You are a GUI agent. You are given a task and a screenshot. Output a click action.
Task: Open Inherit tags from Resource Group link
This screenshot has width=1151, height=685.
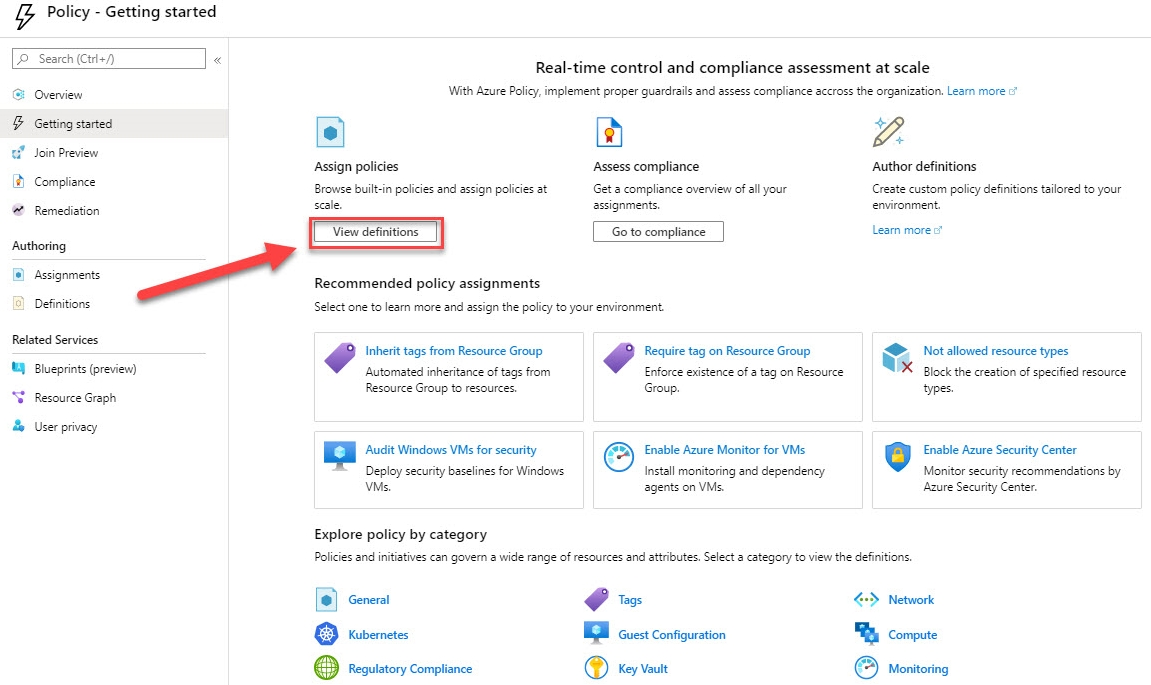(x=454, y=351)
